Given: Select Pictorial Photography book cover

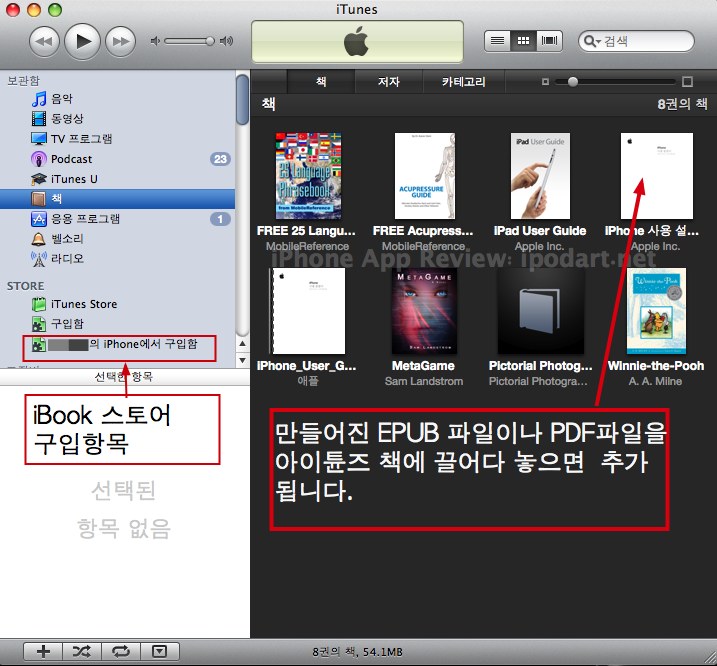Looking at the screenshot, I should coord(540,311).
